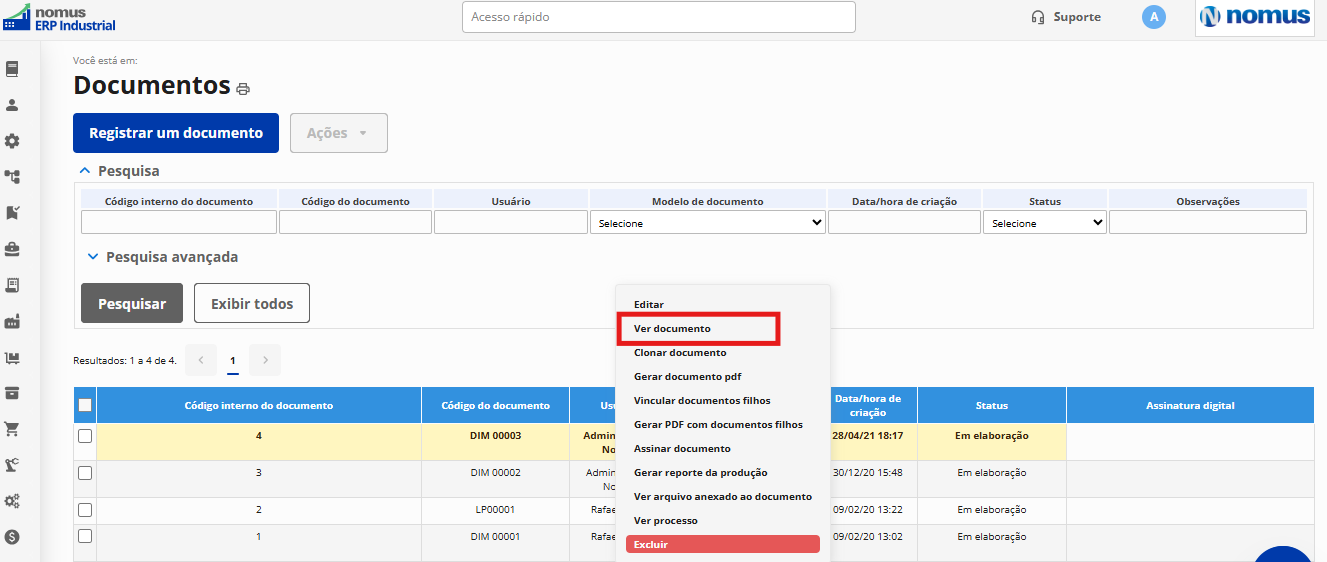The width and height of the screenshot is (1327, 562).
Task: Open the shopping cart sidebar icon
Action: click(13, 429)
